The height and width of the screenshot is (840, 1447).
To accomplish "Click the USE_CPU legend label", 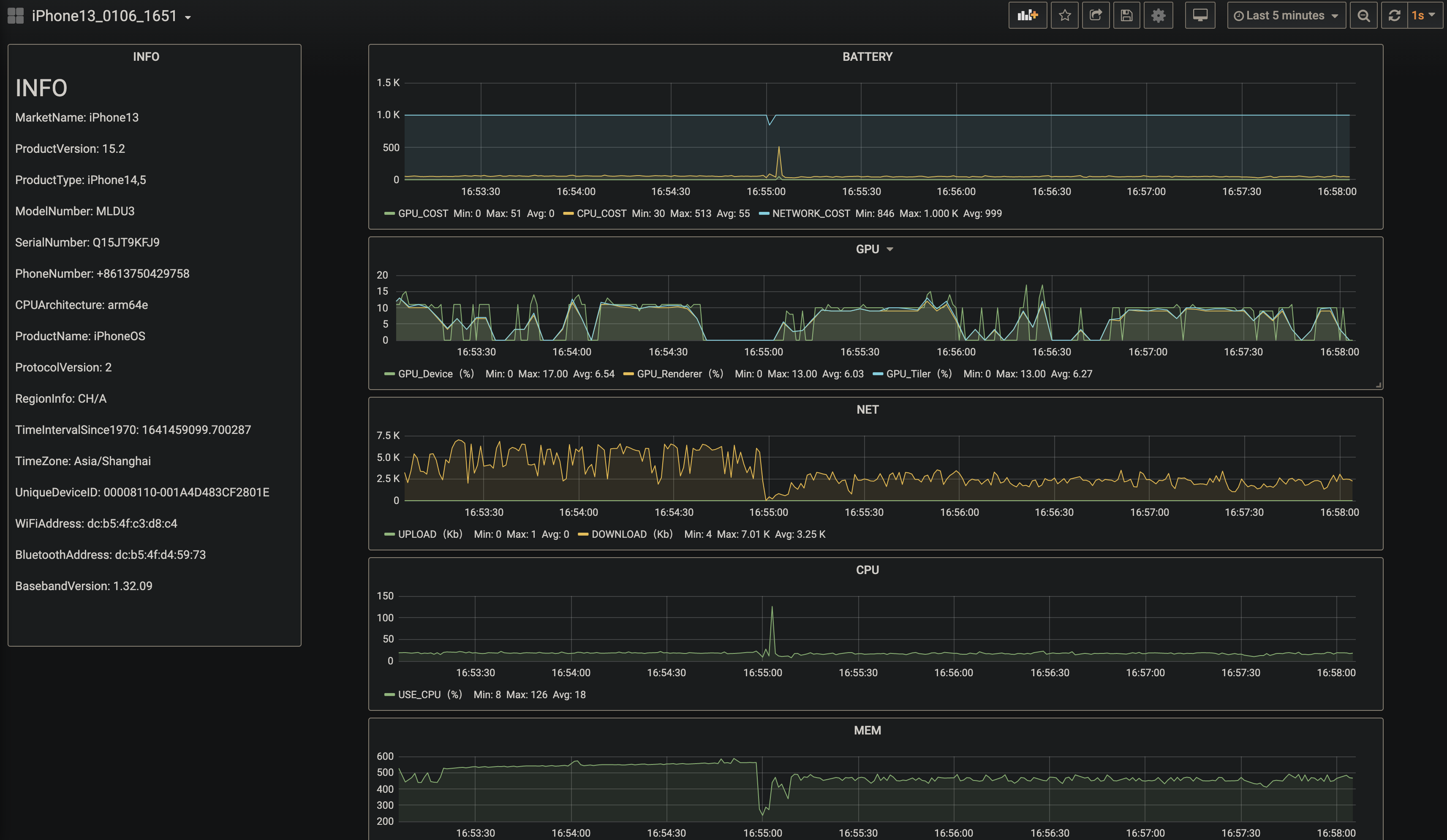I will tap(420, 694).
